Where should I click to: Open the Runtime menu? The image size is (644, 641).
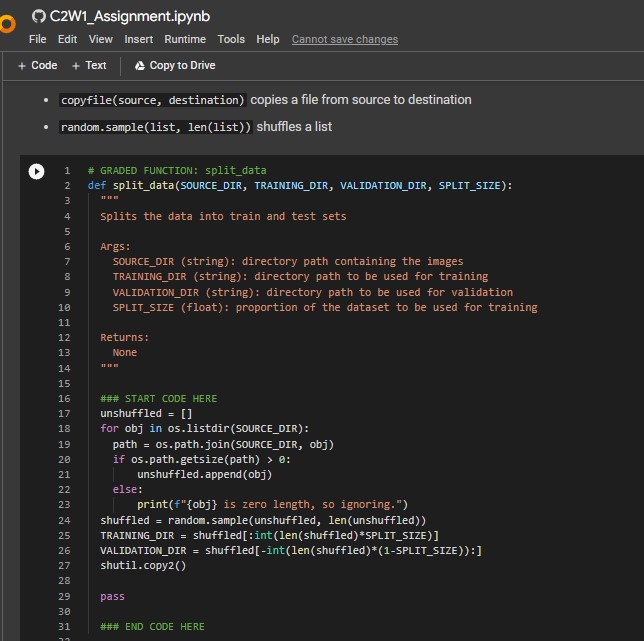[x=185, y=39]
